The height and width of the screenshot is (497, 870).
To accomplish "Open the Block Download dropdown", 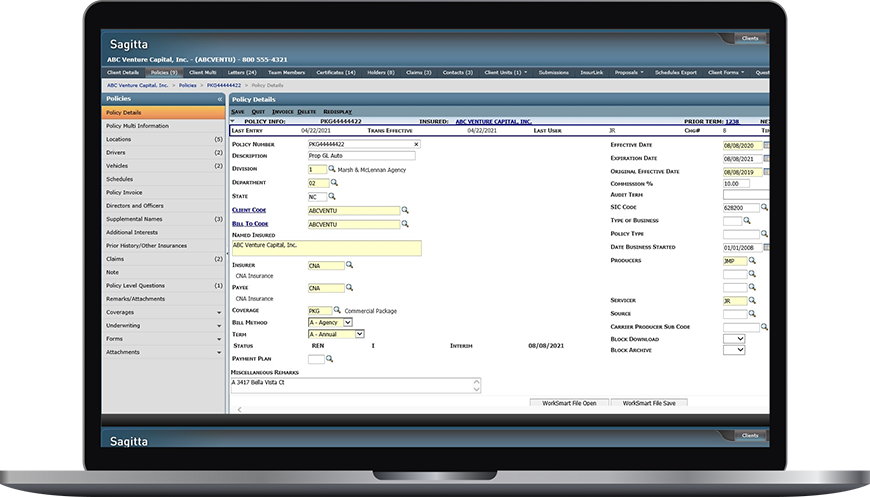I will [x=740, y=339].
